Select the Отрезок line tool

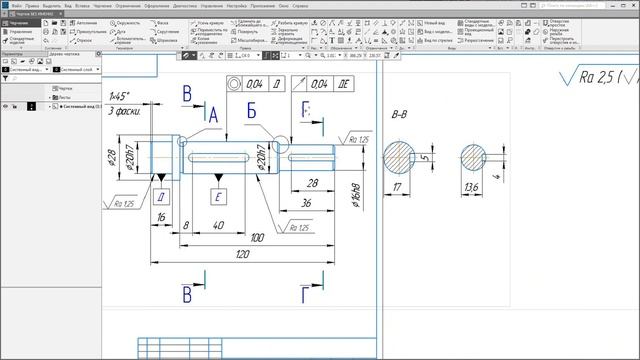pyautogui.click(x=81, y=40)
